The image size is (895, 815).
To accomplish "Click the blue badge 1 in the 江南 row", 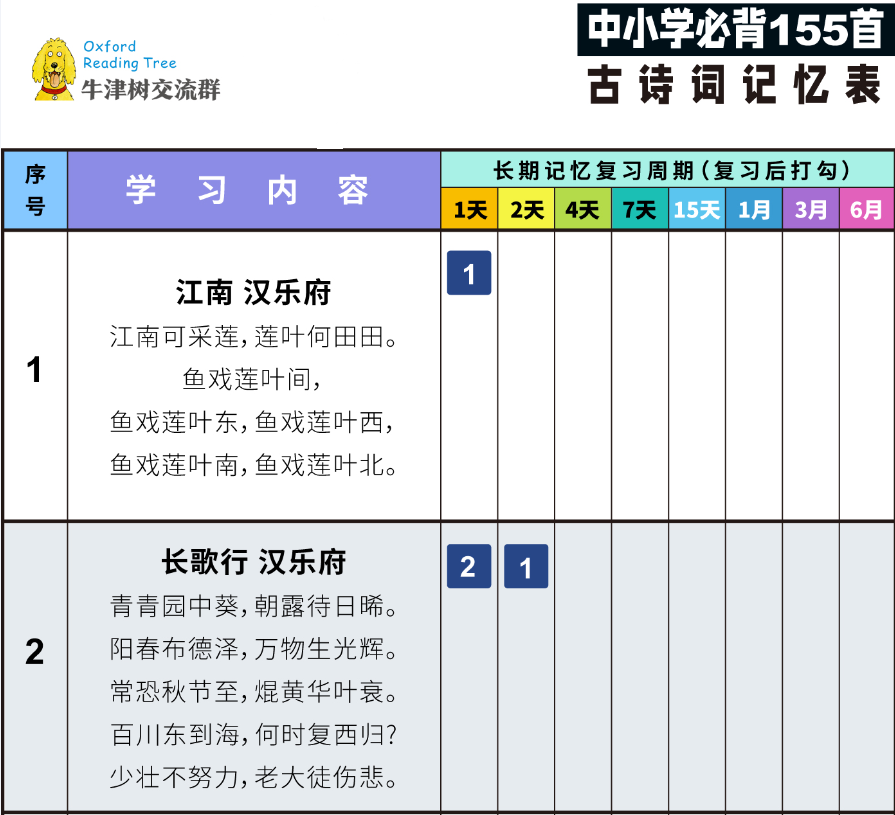I will 469,273.
